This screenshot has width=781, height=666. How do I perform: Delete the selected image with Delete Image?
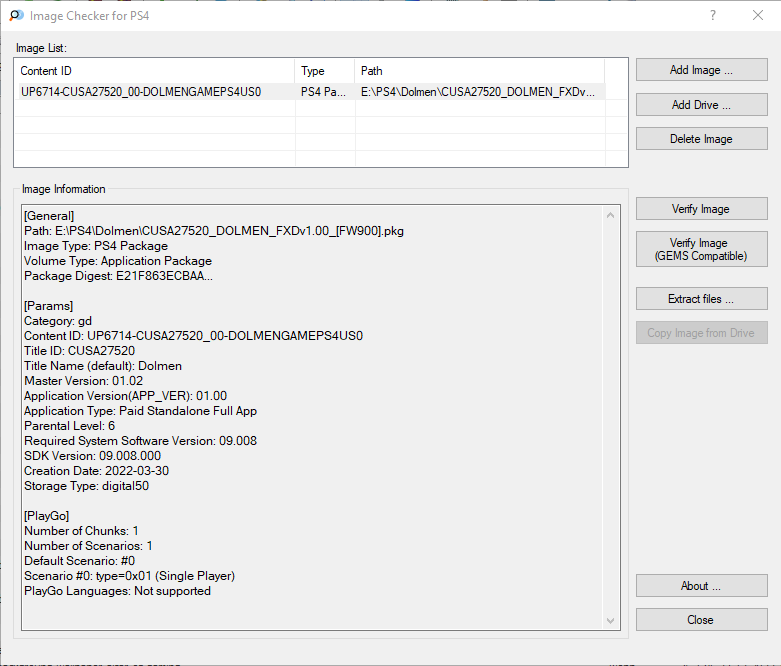click(x=701, y=138)
